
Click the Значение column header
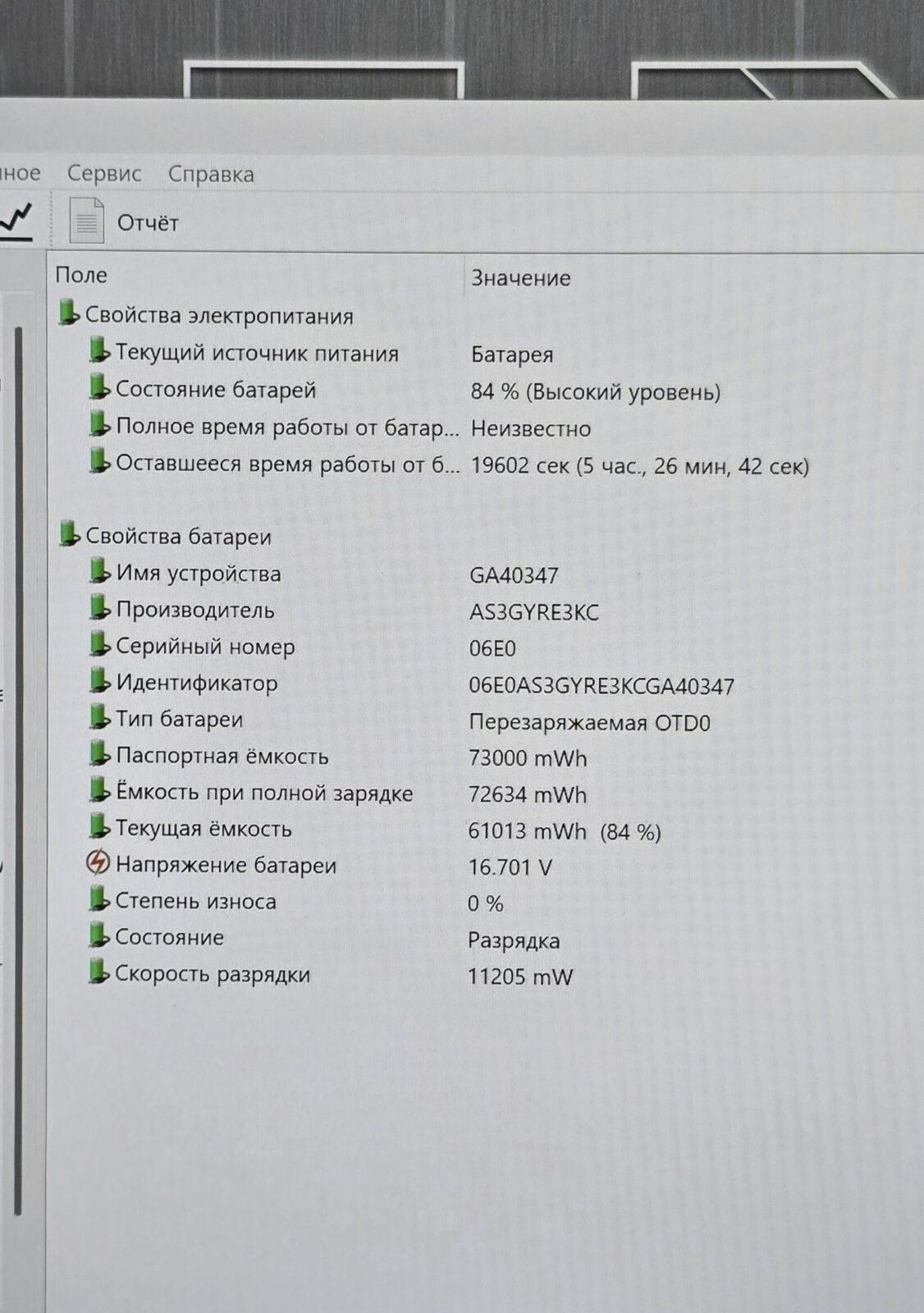coord(521,278)
